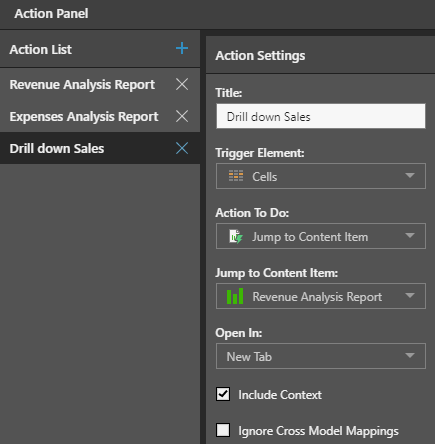Expand the Action To Do dropdown arrow

click(x=410, y=236)
